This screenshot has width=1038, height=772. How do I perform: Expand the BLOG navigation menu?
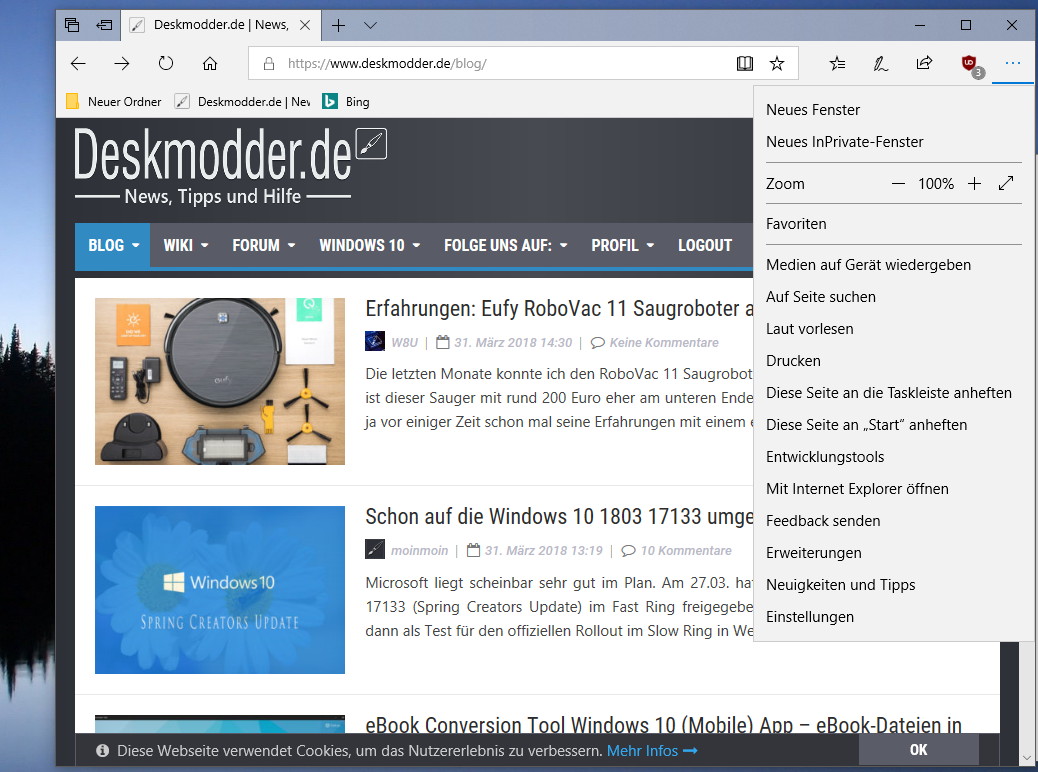click(113, 246)
